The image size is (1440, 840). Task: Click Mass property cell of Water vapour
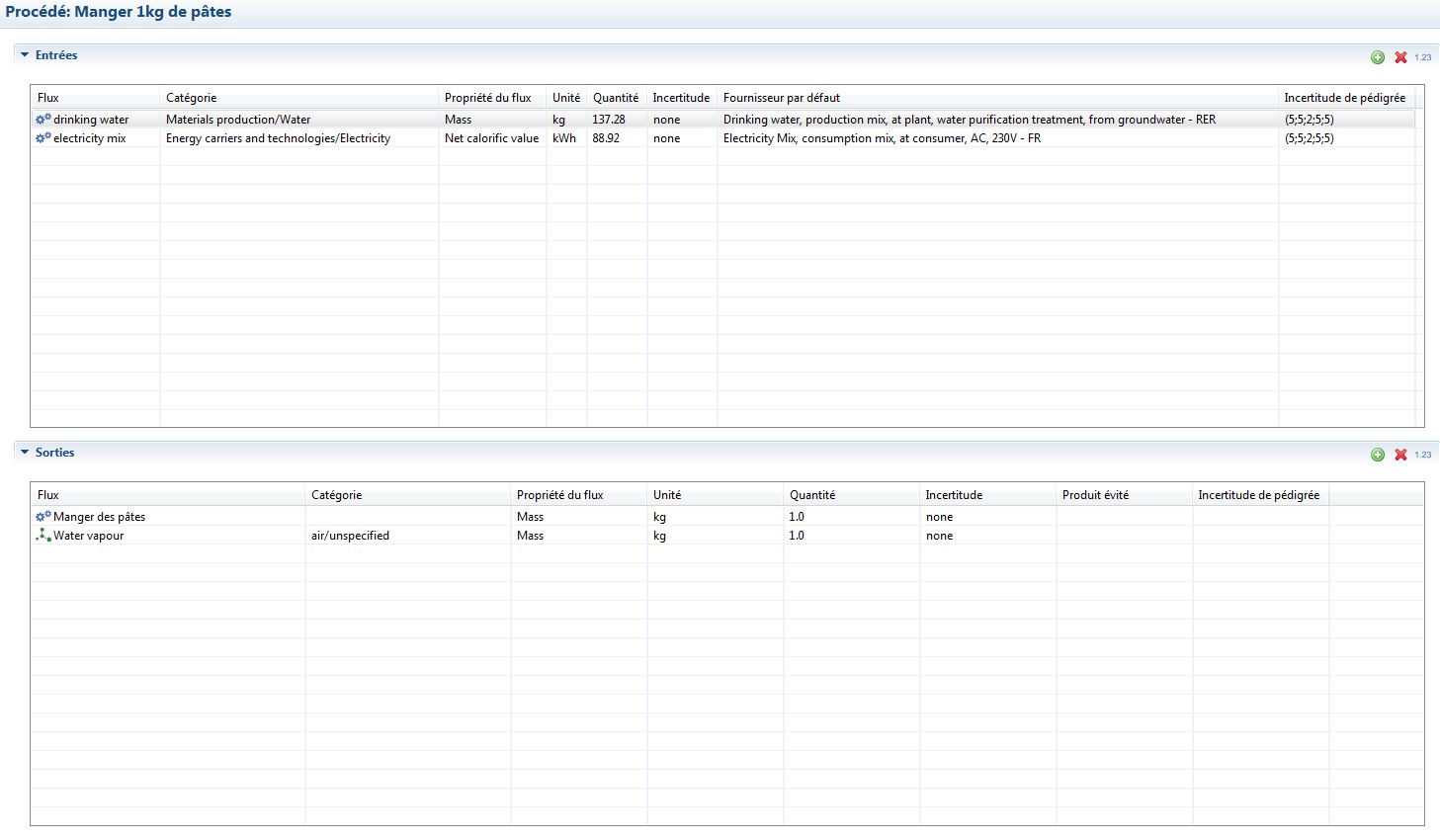(x=579, y=536)
